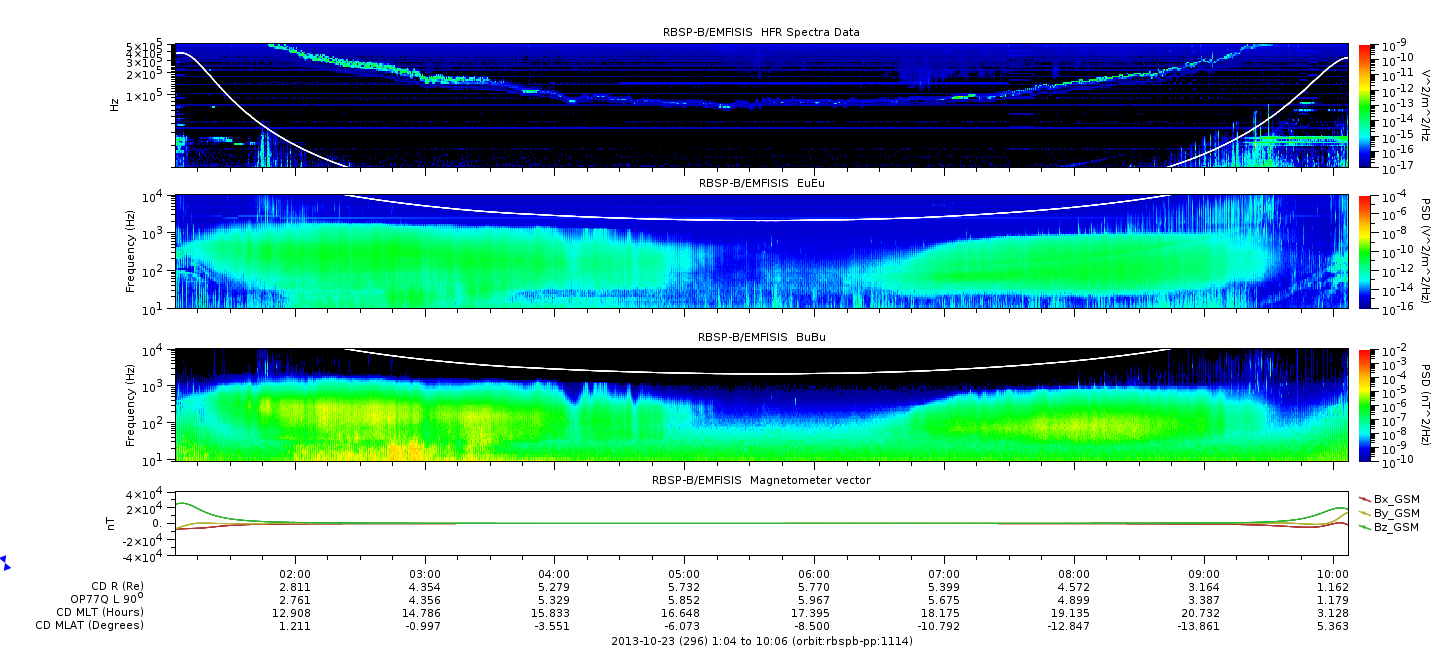Select the By_GSM legend line marker
Screen dimensions: 1447x658
point(1365,512)
